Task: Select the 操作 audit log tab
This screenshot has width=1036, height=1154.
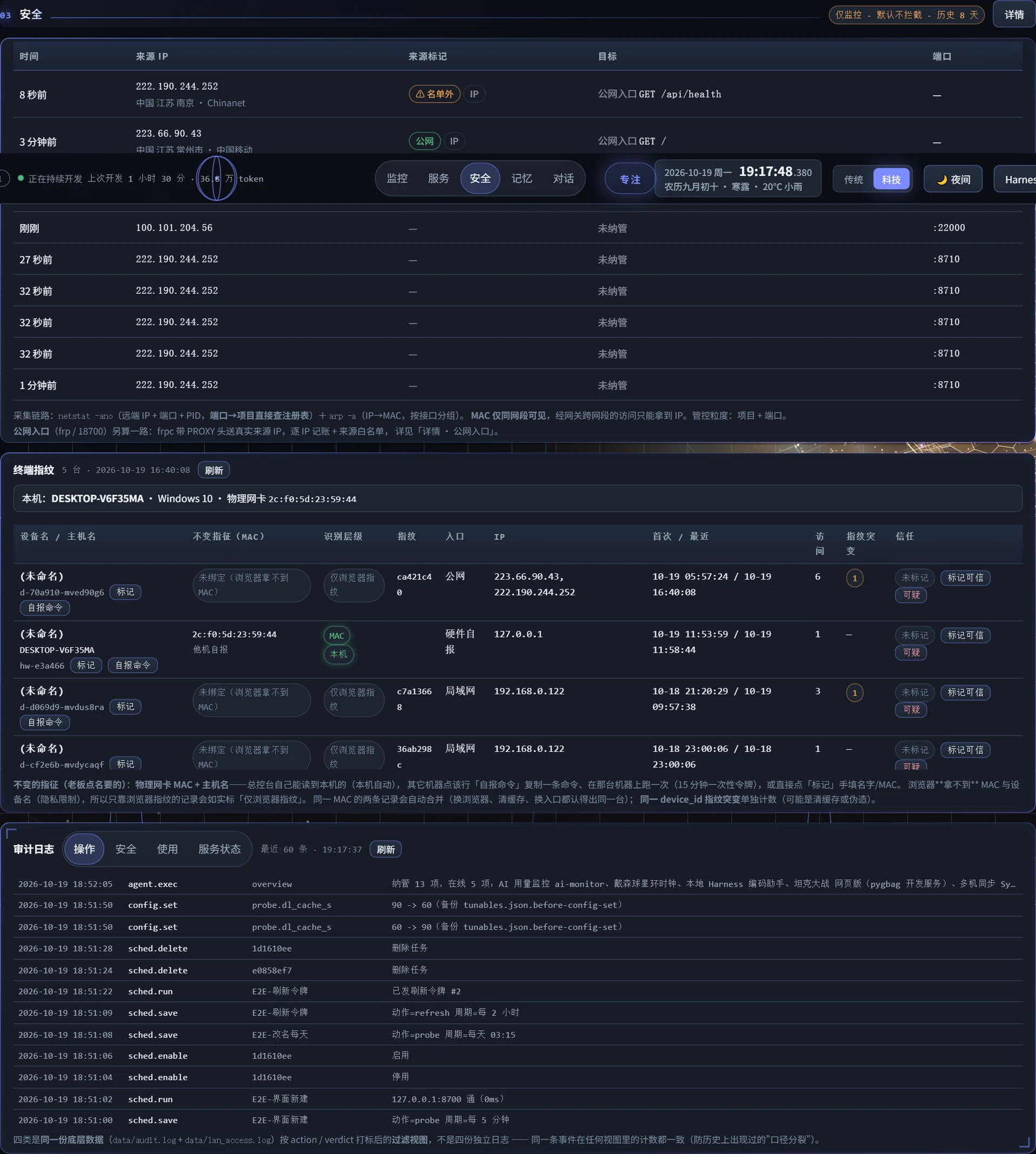Action: 84,850
